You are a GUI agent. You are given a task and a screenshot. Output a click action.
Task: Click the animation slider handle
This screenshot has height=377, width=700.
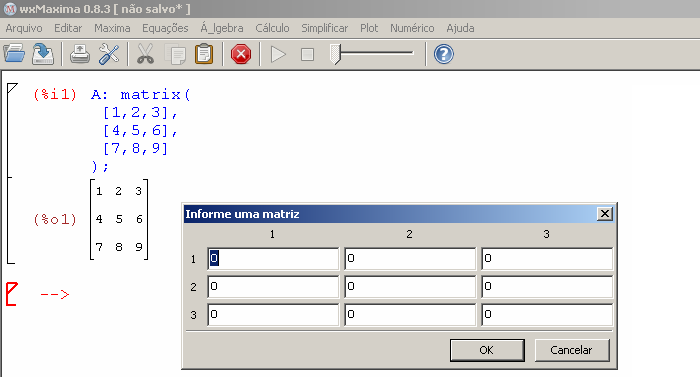click(335, 54)
